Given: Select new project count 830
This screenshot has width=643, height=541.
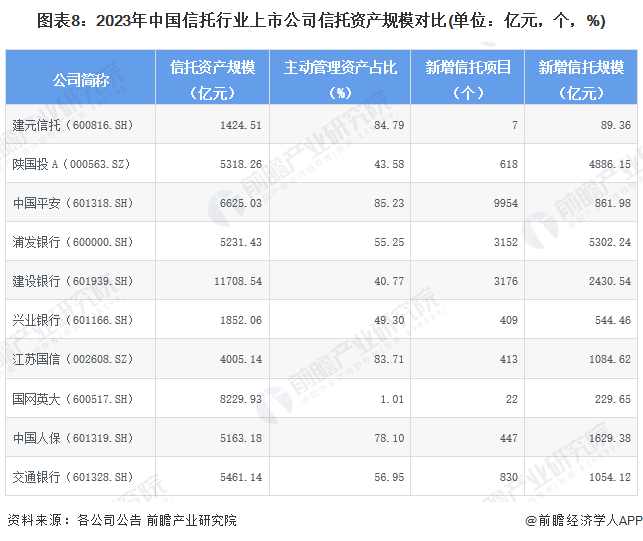Looking at the screenshot, I should (x=509, y=477).
